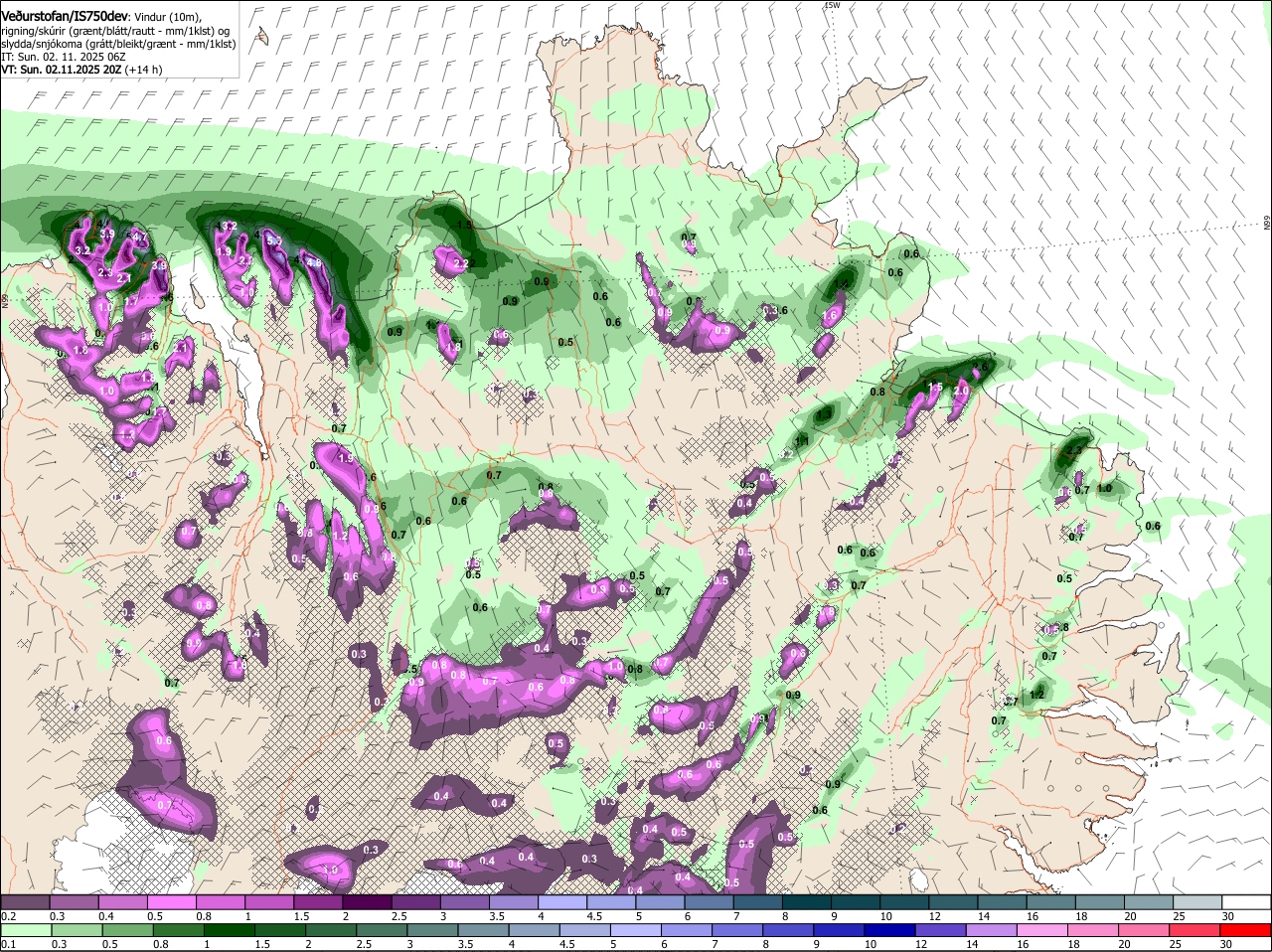This screenshot has width=1272, height=952.
Task: Click the 'slydda/snjókoma' legend description line
Action: (x=117, y=44)
